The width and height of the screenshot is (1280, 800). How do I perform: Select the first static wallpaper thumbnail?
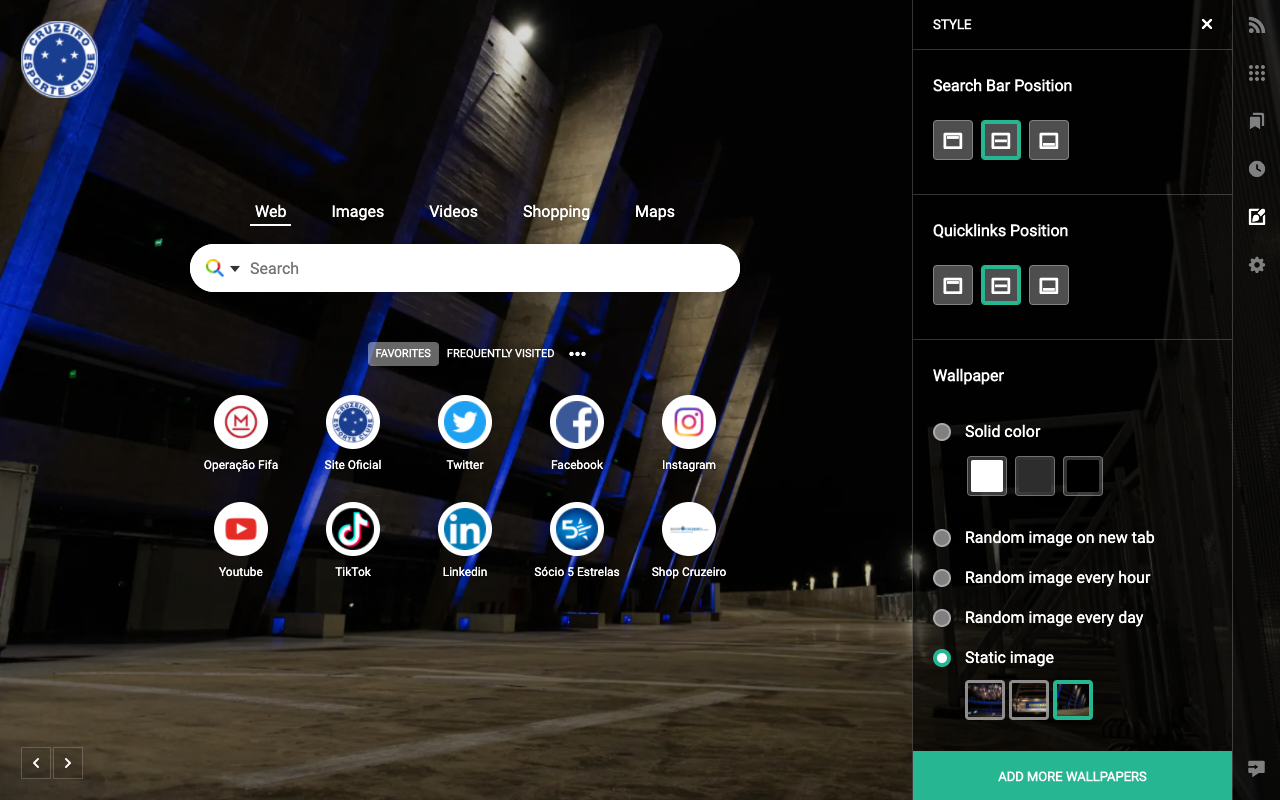click(985, 700)
